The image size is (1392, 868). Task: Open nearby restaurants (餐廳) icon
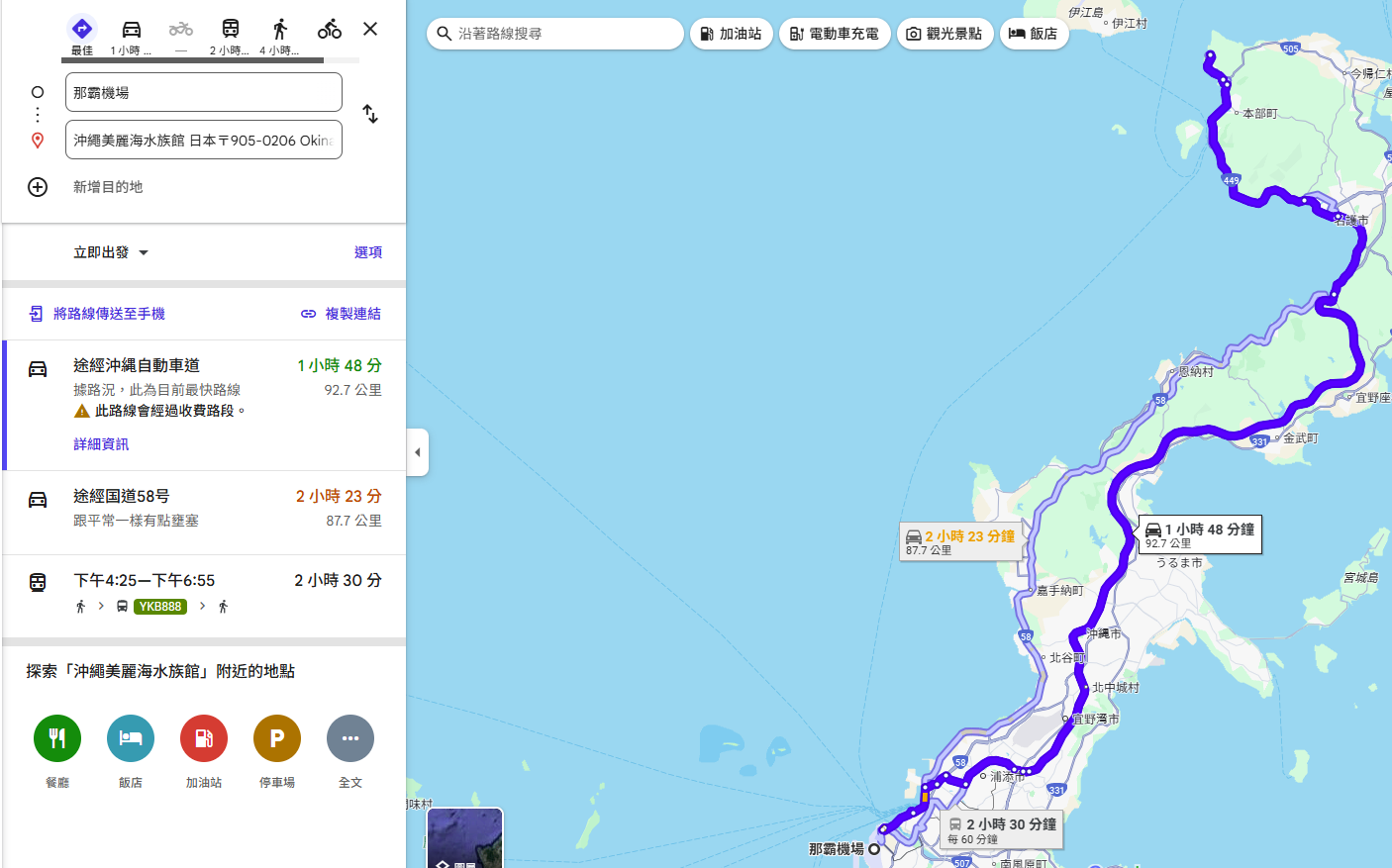click(x=57, y=738)
